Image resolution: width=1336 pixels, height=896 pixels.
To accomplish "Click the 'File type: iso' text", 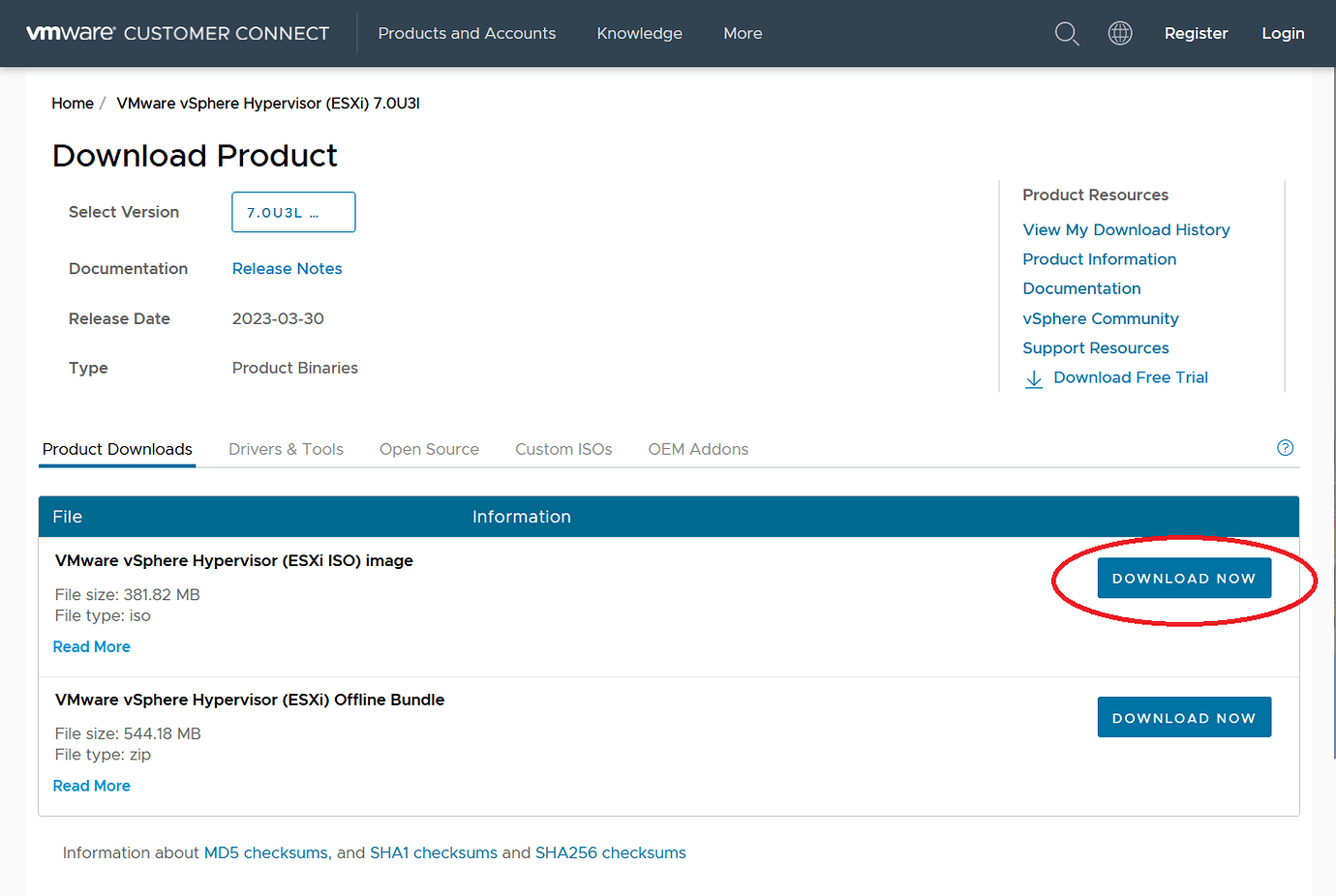I will [x=103, y=615].
